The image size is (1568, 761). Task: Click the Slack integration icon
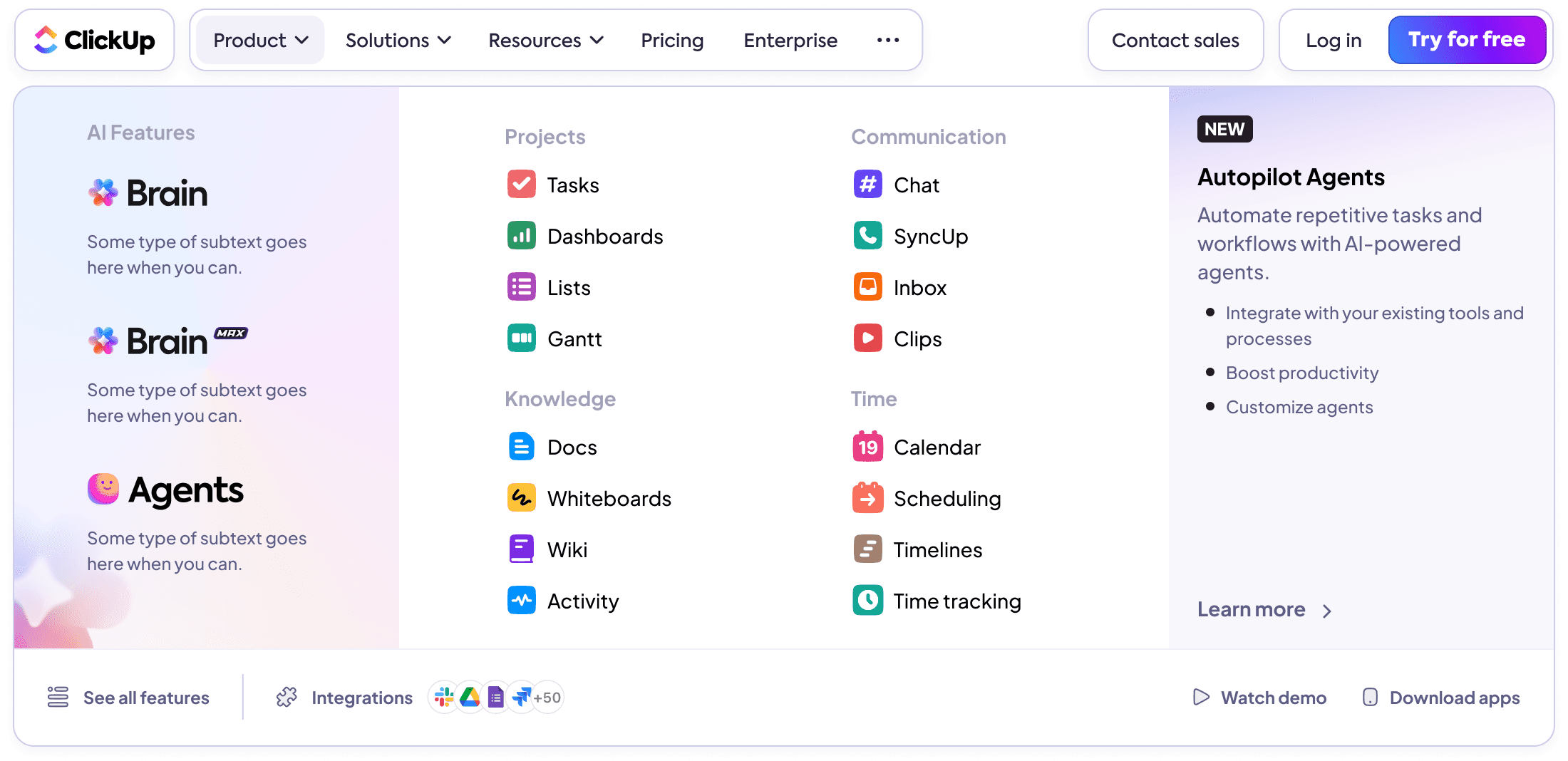point(444,697)
